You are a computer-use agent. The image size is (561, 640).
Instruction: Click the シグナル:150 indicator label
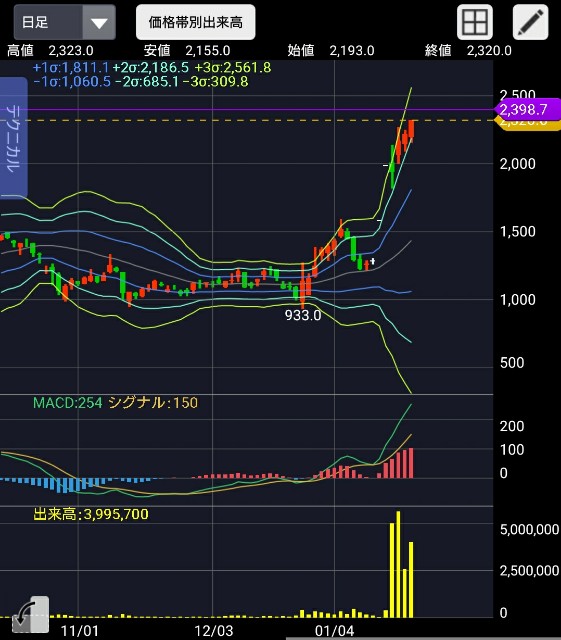[153, 403]
